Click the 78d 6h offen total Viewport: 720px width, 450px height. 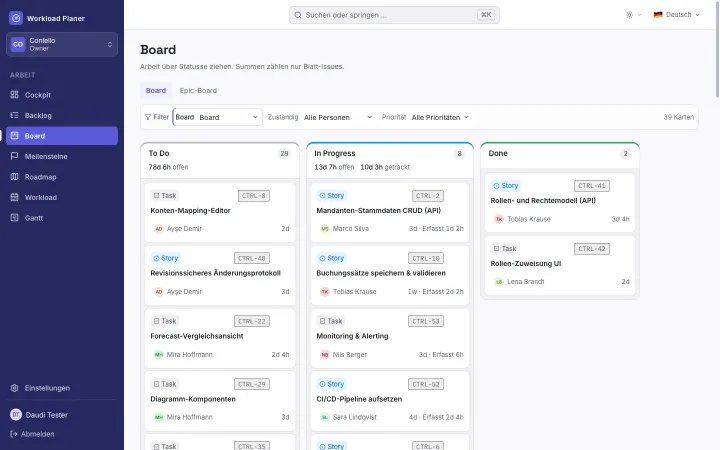168,167
